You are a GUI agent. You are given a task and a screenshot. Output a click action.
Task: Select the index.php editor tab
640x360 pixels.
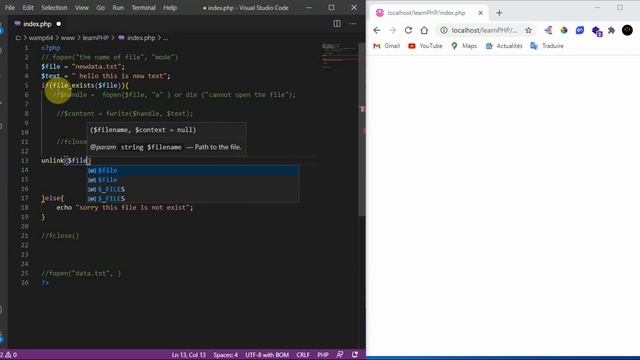(x=37, y=24)
